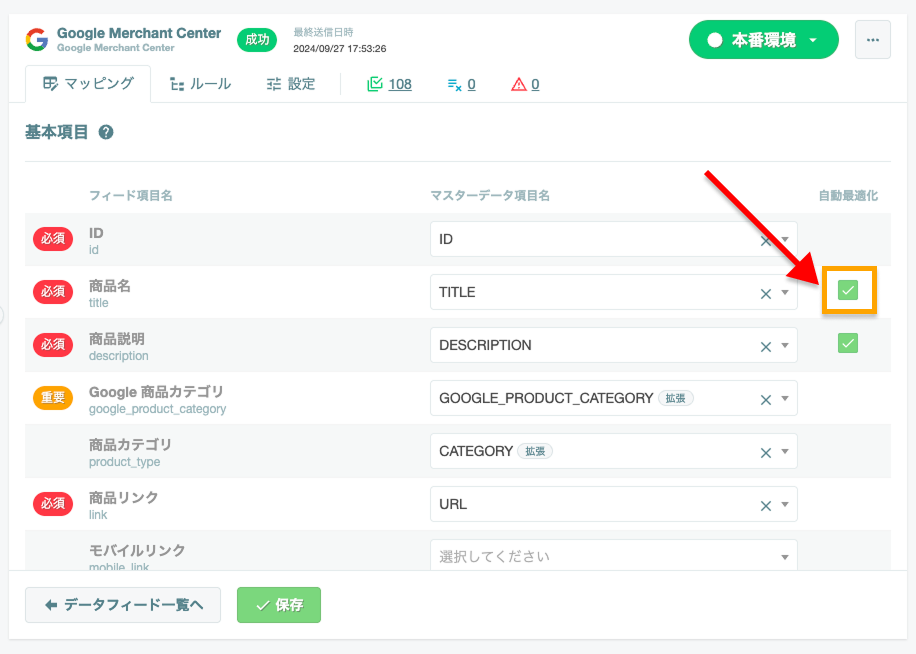The width and height of the screenshot is (916, 654).
Task: Clear GOOGLE_PRODUCT_CATEGORY mapping with X icon
Action: coord(766,400)
